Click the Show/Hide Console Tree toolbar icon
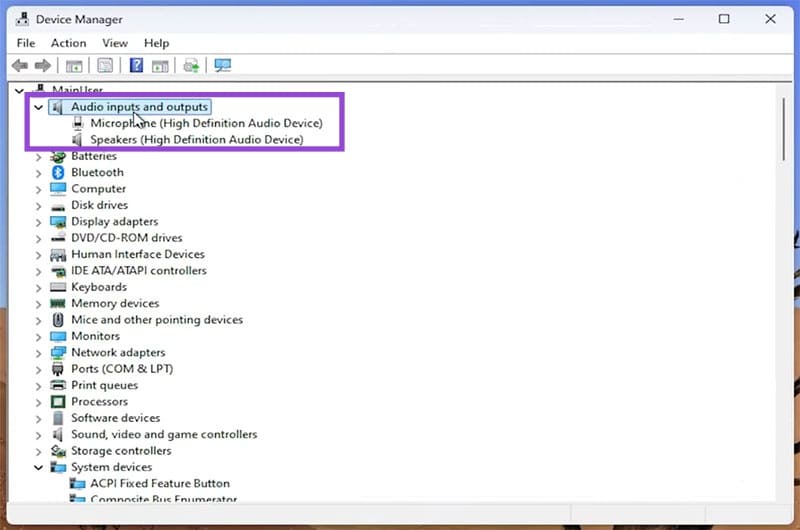The height and width of the screenshot is (530, 800). (x=73, y=66)
